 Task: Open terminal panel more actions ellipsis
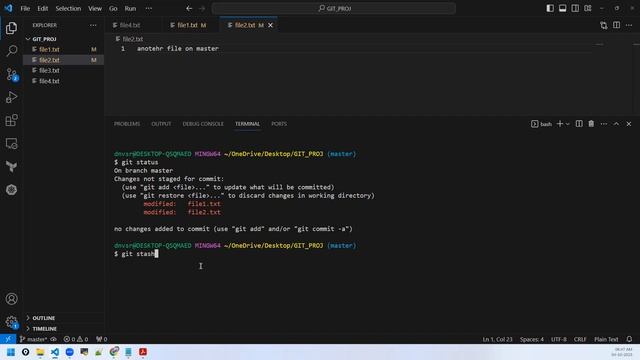click(x=604, y=124)
